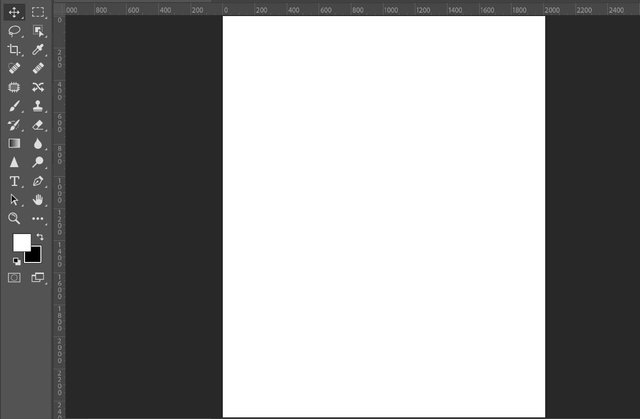
Task: Open the Edit Toolbar three-dots menu
Action: click(38, 219)
